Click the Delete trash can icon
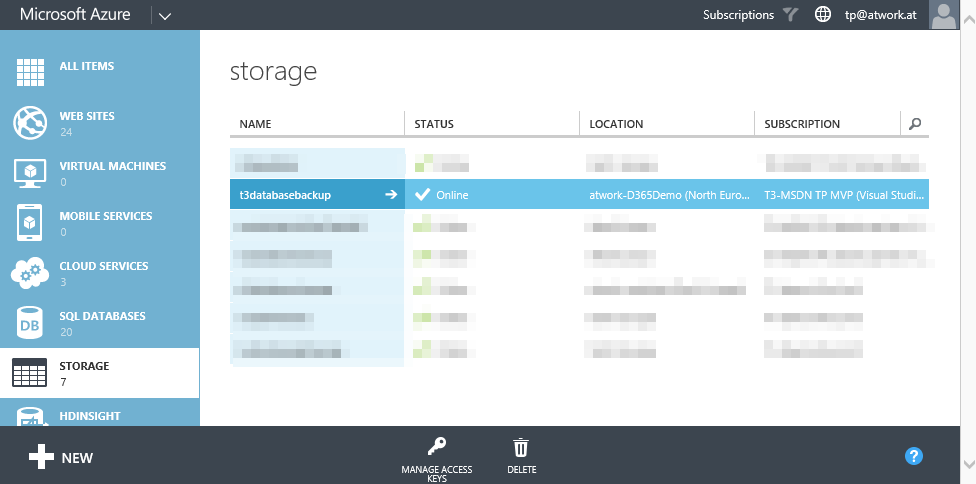The height and width of the screenshot is (484, 976). coord(521,447)
